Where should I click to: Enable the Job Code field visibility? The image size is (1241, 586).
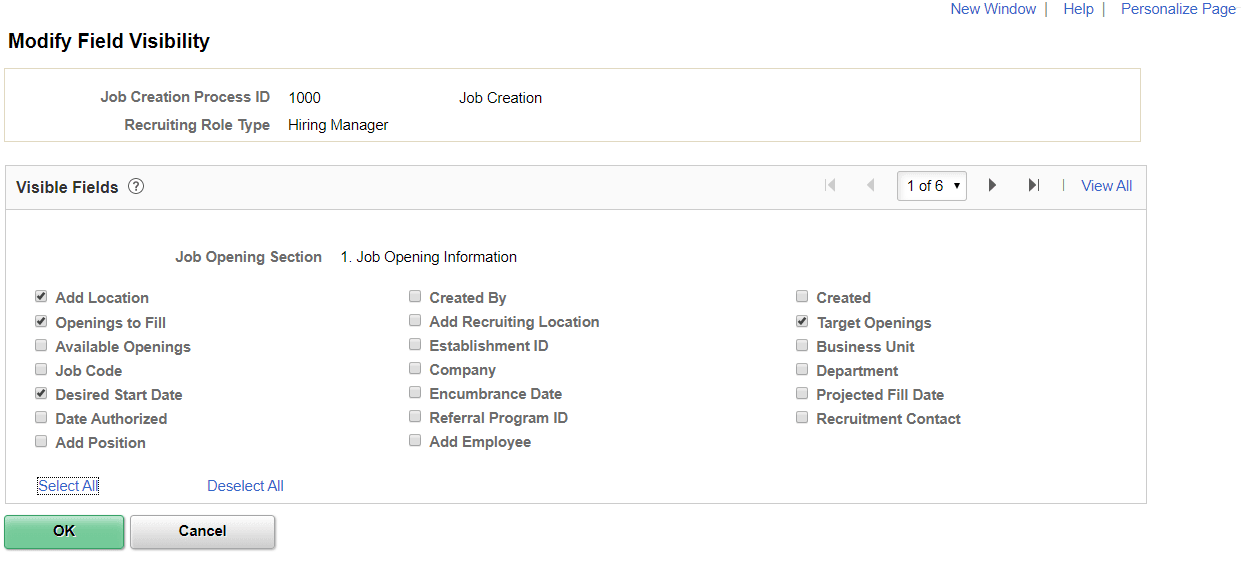tap(40, 368)
